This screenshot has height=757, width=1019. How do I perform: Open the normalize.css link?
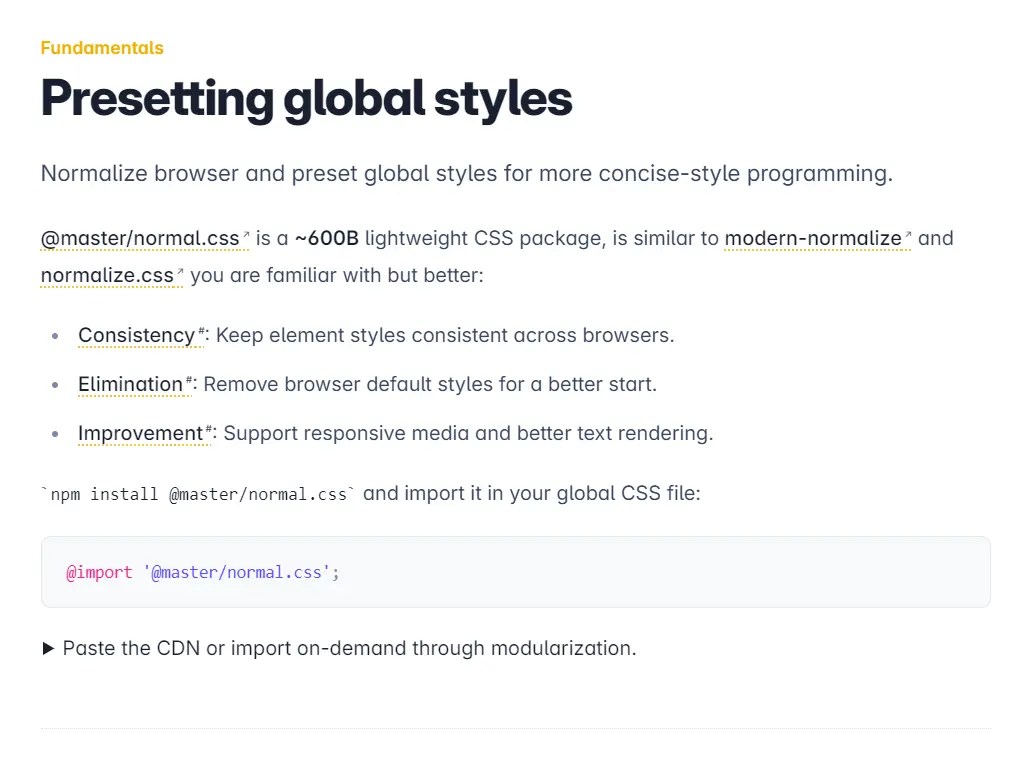click(x=107, y=275)
